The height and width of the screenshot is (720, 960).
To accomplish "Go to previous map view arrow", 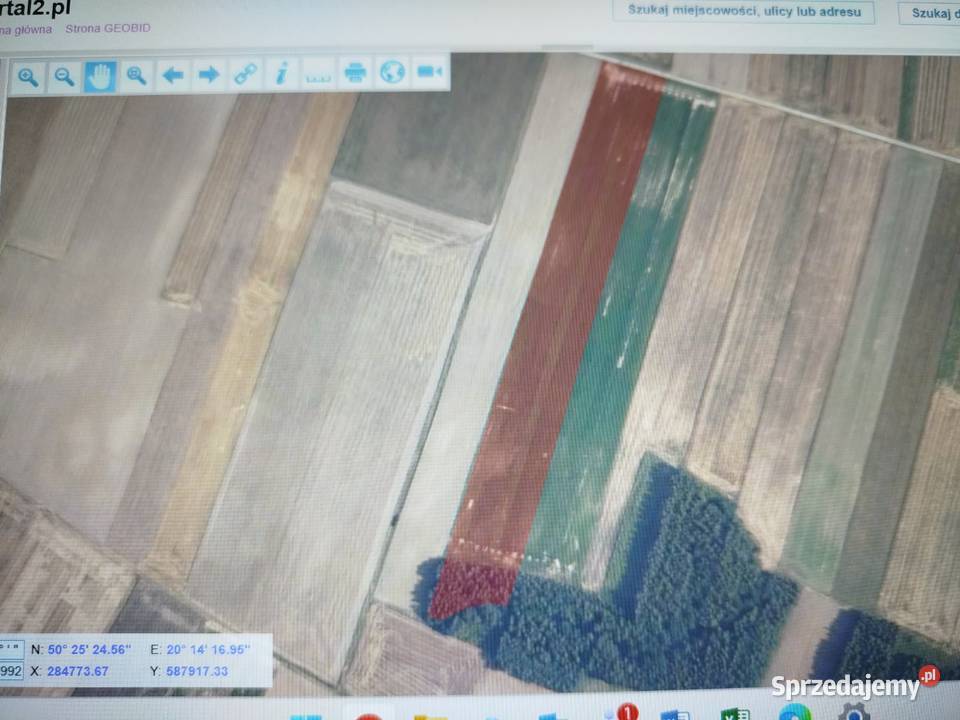I will pos(173,75).
